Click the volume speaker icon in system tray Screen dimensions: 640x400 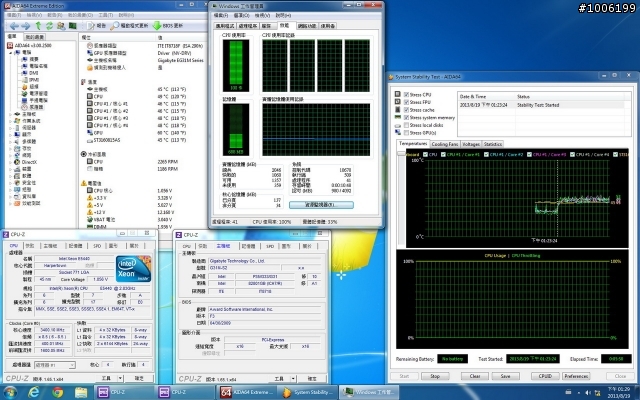pyautogui.click(x=588, y=393)
